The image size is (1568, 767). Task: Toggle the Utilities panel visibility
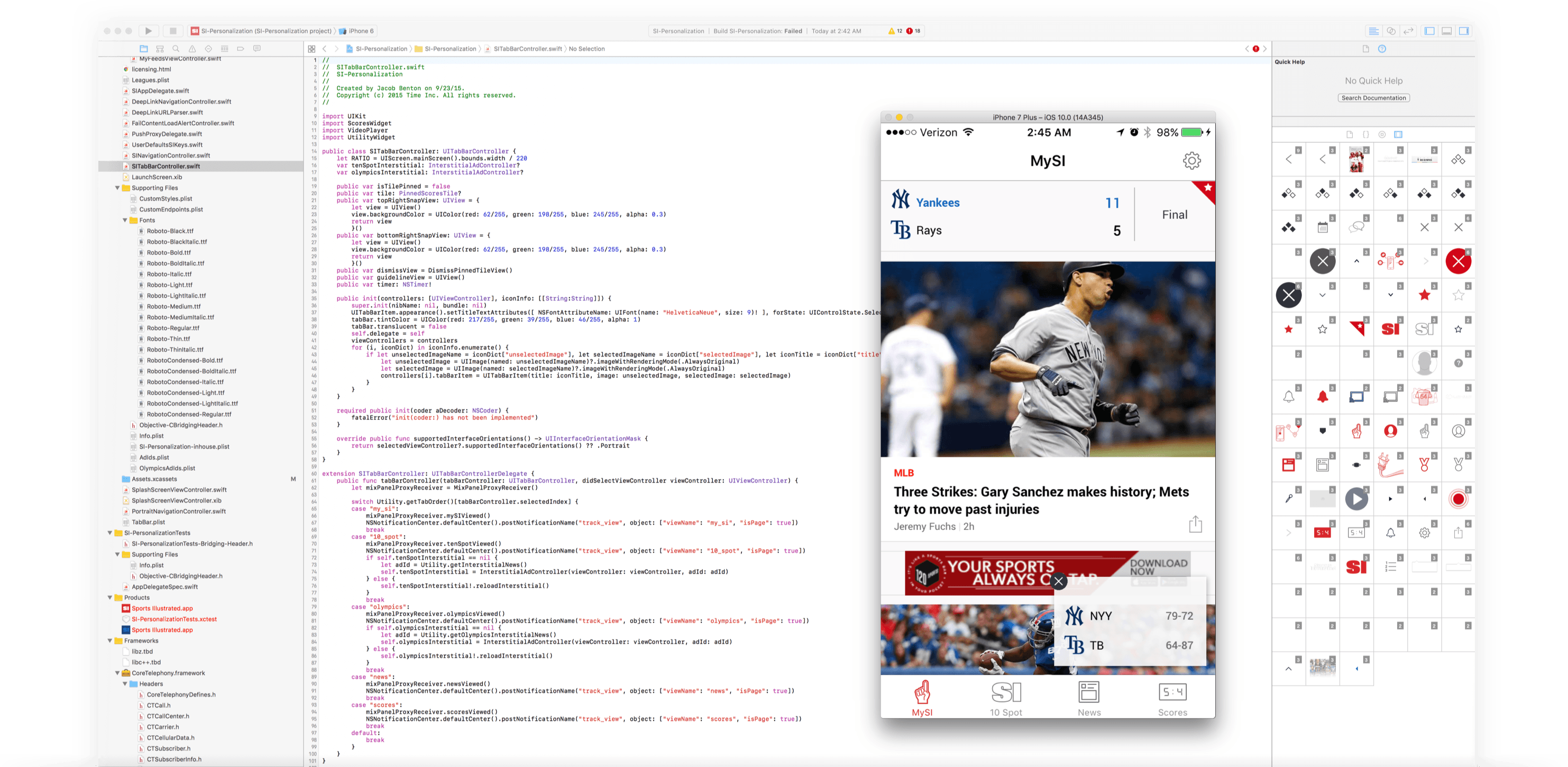(1464, 31)
